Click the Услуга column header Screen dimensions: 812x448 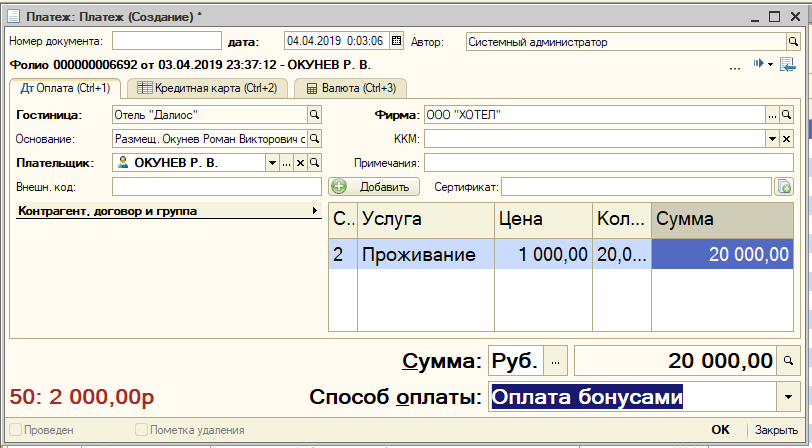click(x=426, y=220)
